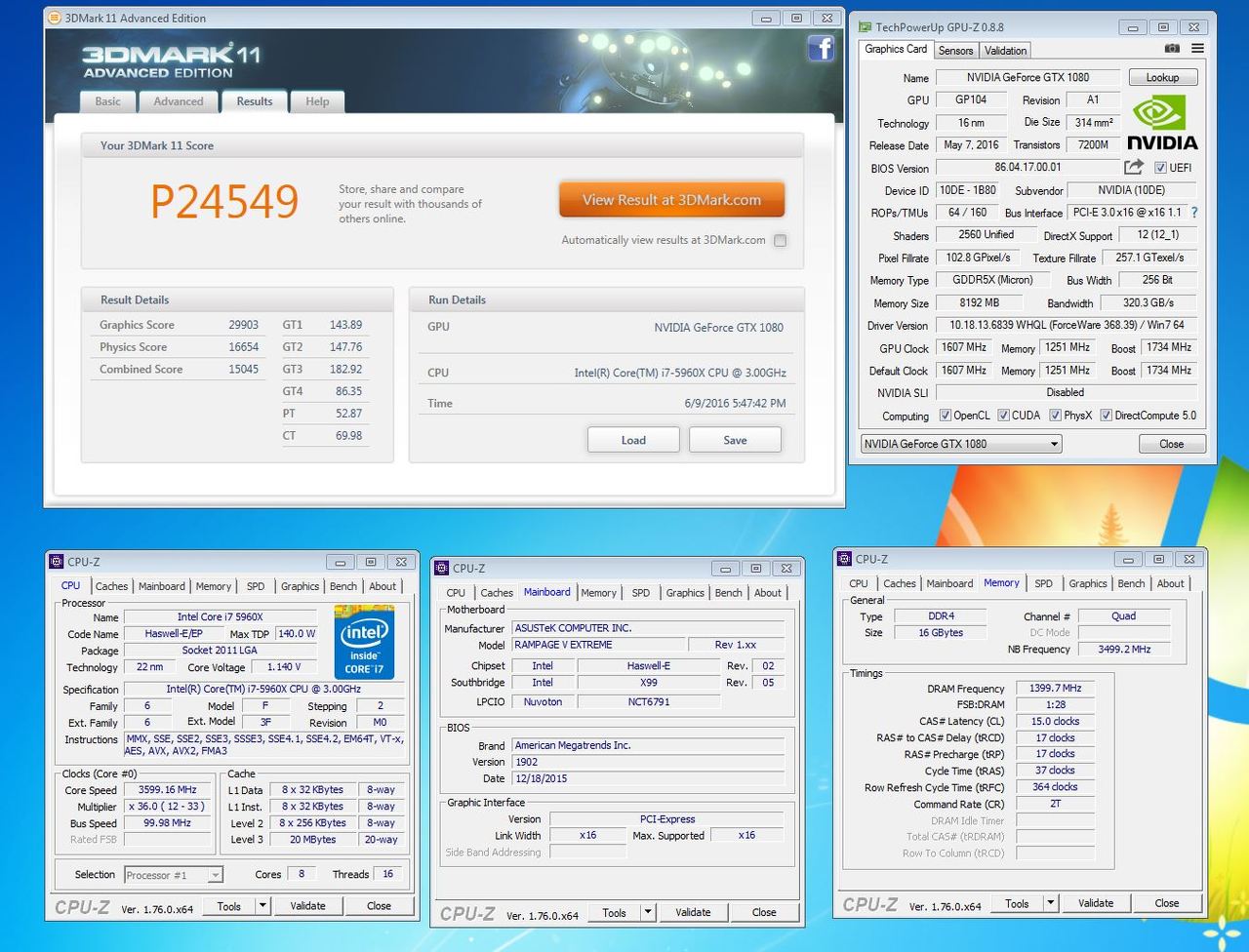Viewport: 1249px width, 952px height.
Task: Click the GT1 value 143.89
Action: point(345,325)
